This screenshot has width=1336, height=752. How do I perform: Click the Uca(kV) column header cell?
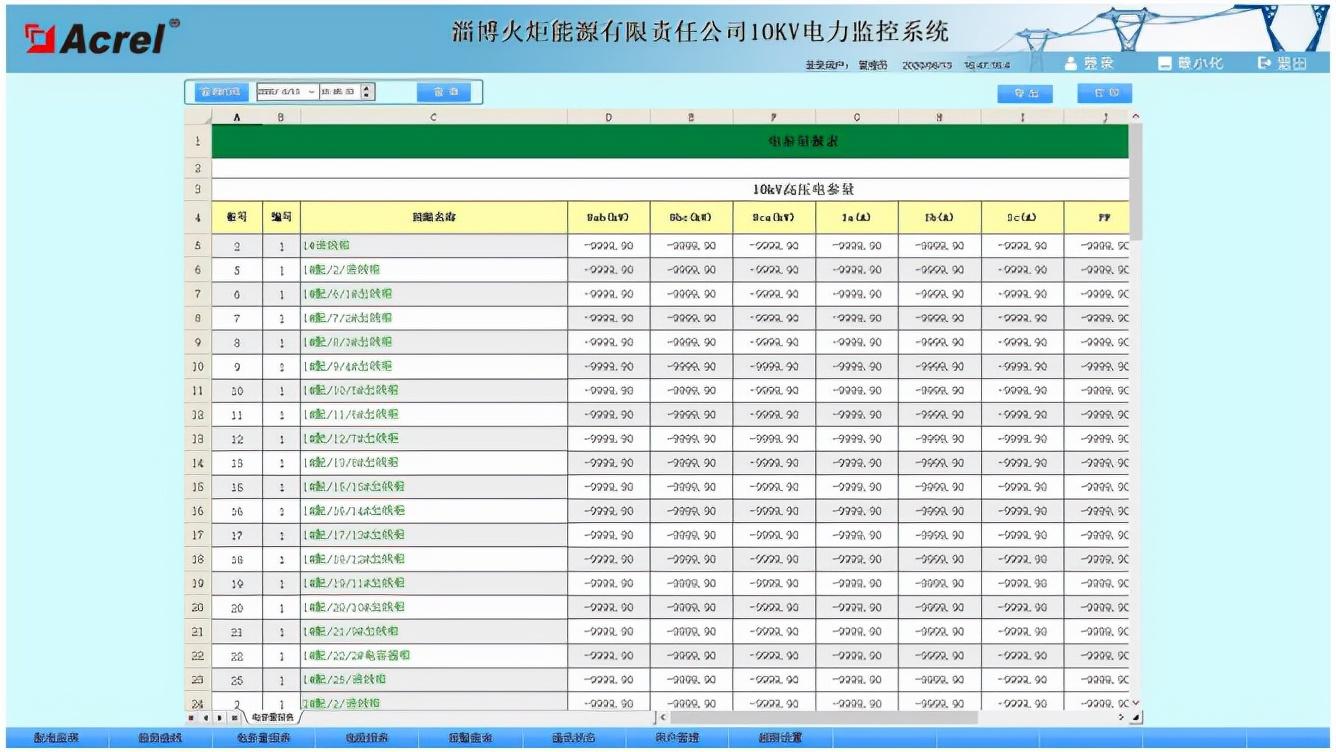(x=774, y=216)
